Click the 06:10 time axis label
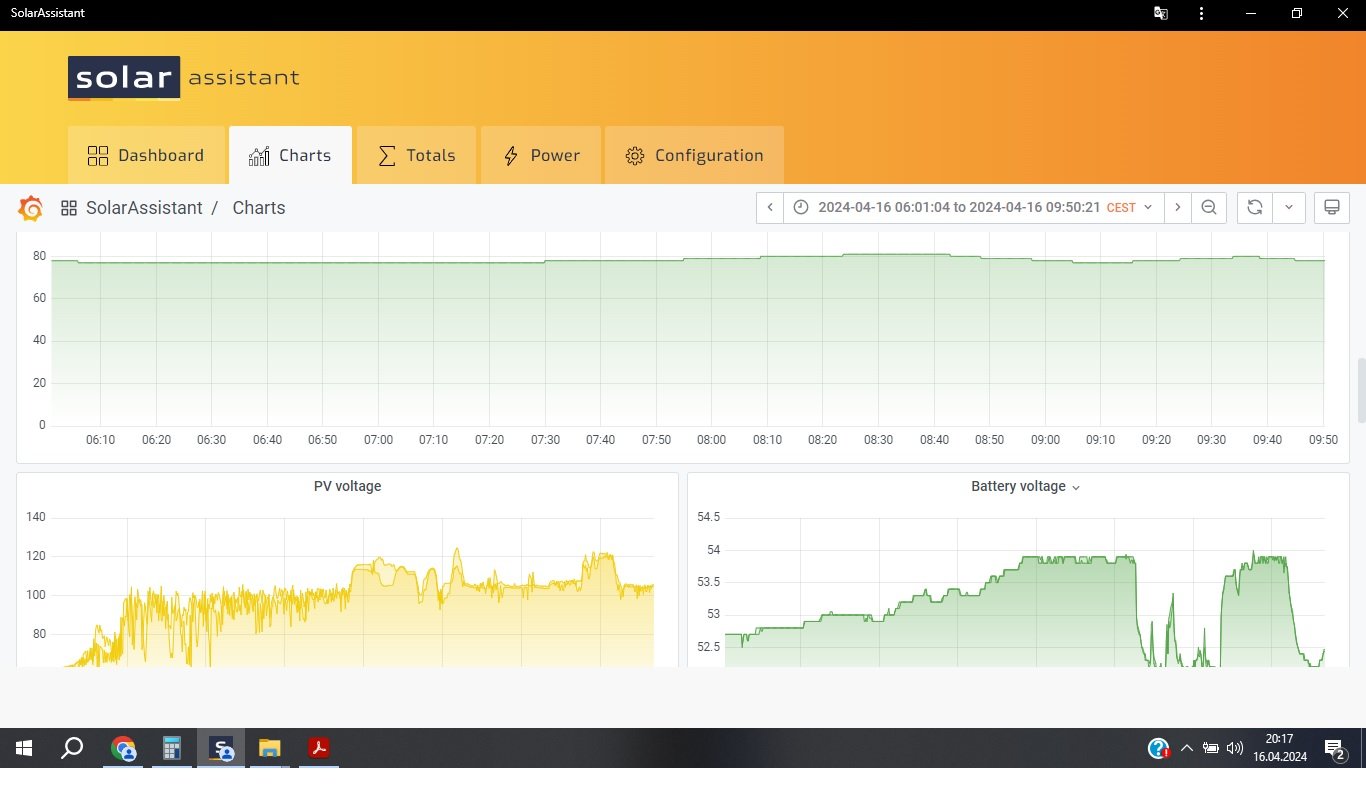 [101, 440]
